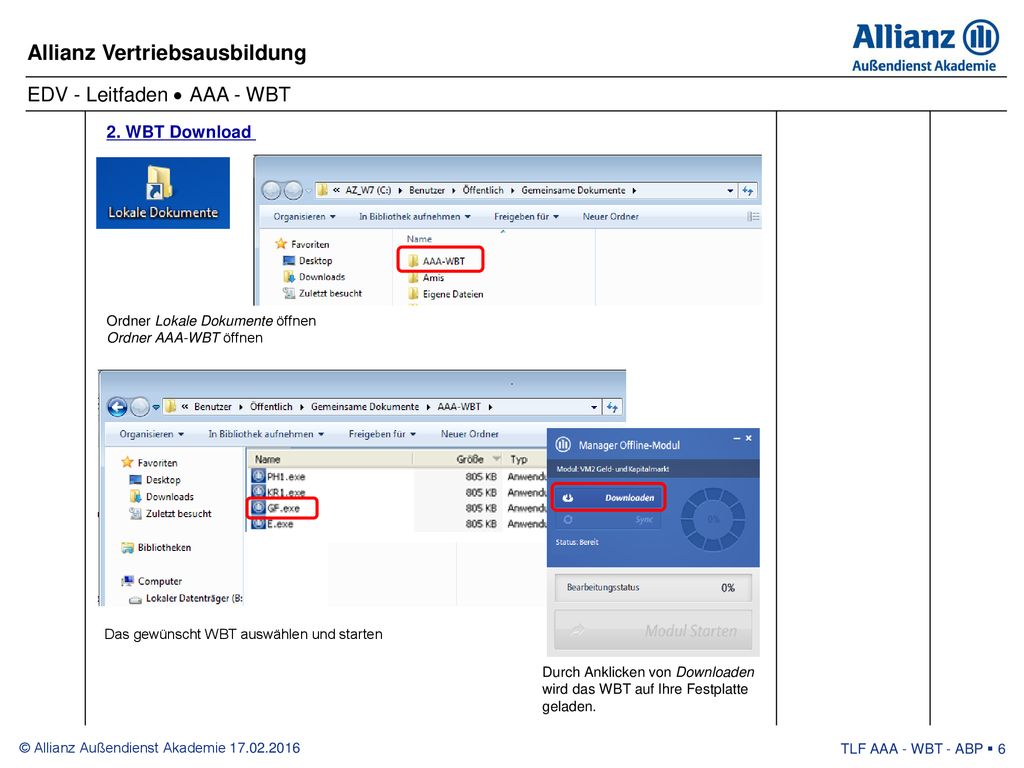
Task: Expand address bar dropdown in lower Explorer
Action: (594, 407)
